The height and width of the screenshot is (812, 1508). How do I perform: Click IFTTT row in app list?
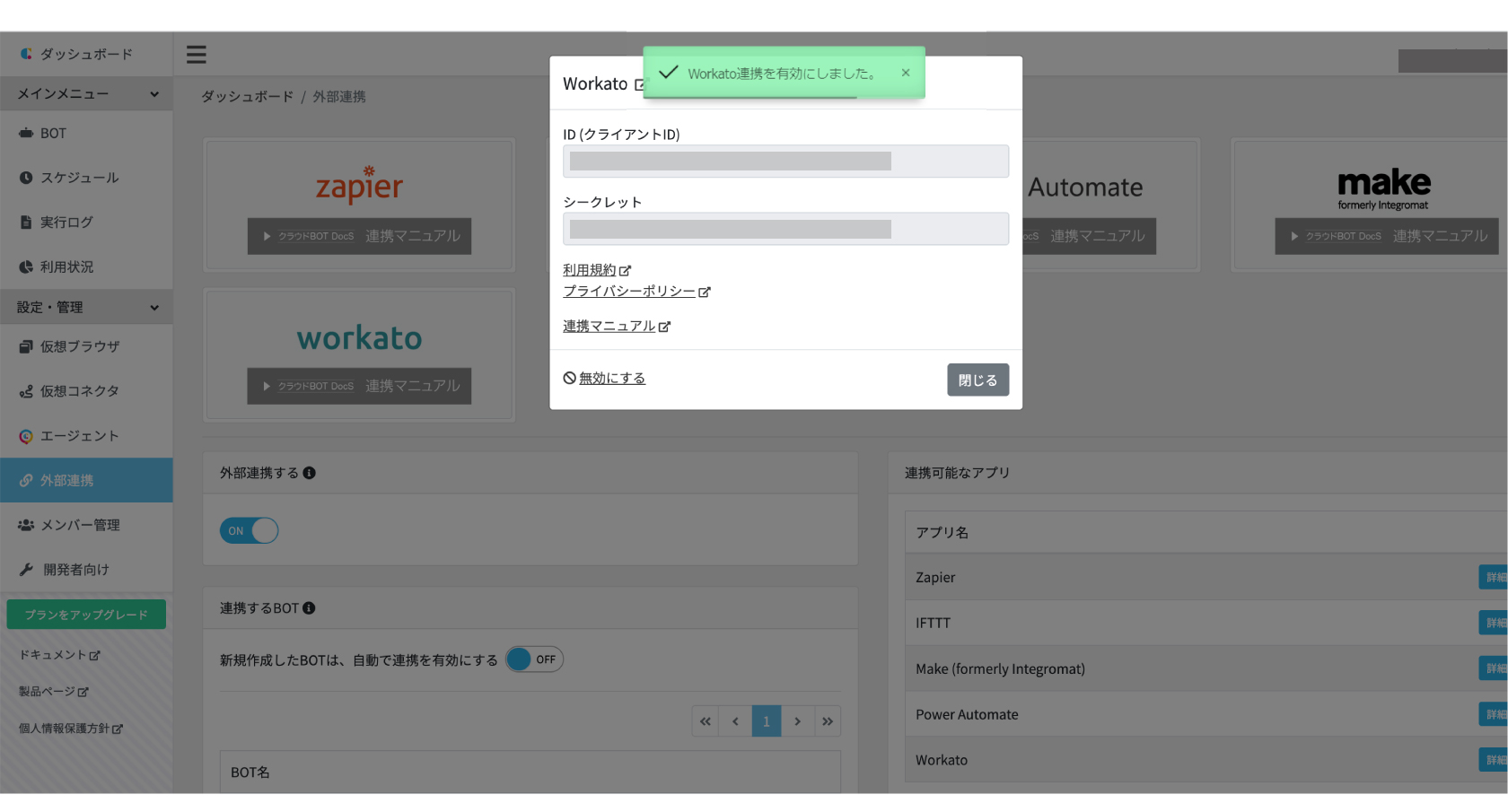pyautogui.click(x=1206, y=623)
